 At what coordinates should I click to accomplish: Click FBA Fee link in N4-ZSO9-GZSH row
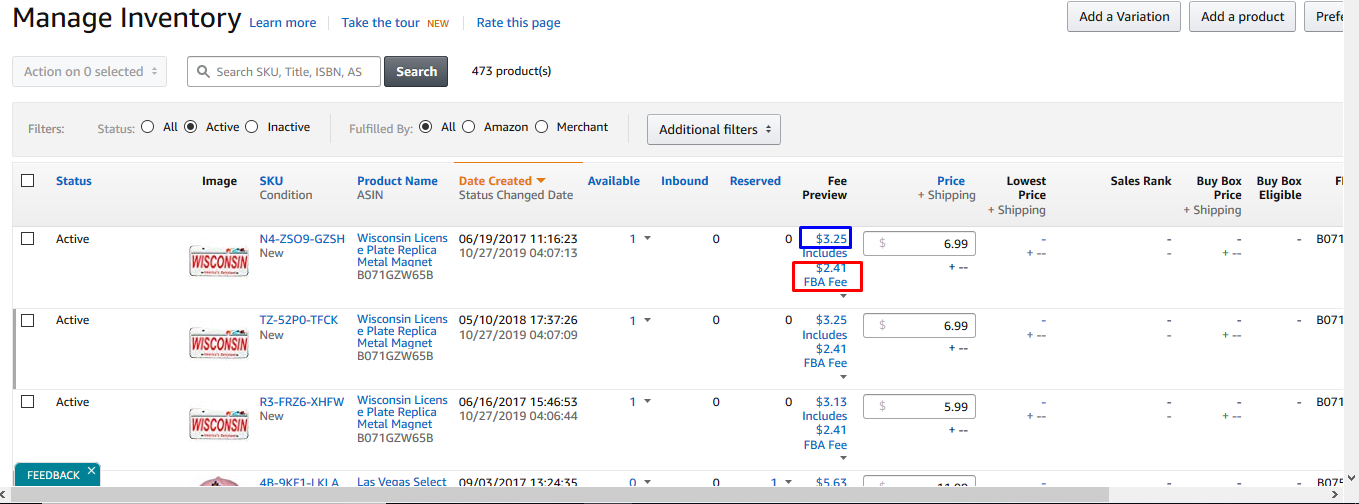point(825,282)
